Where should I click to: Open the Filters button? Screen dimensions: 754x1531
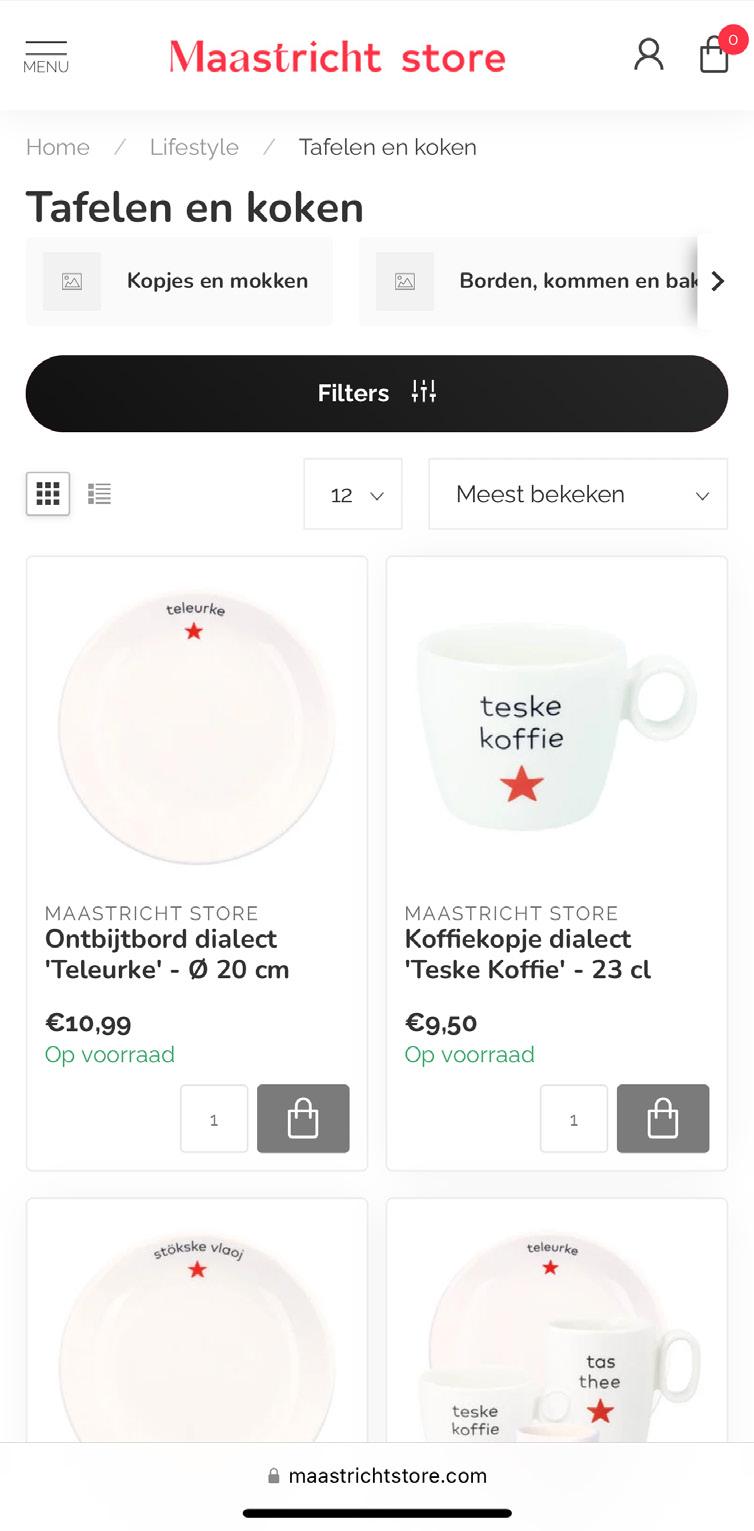[377, 393]
